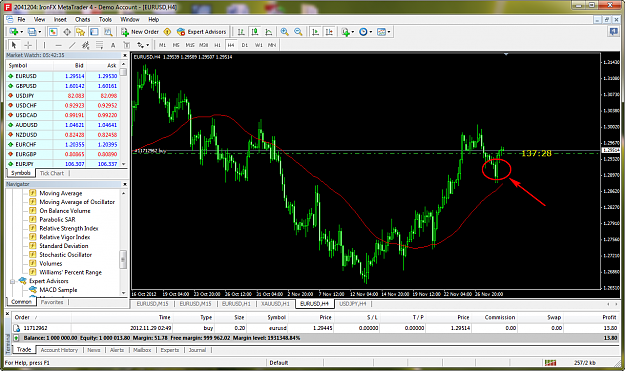Switch to Tick Chart tab

tap(51, 173)
